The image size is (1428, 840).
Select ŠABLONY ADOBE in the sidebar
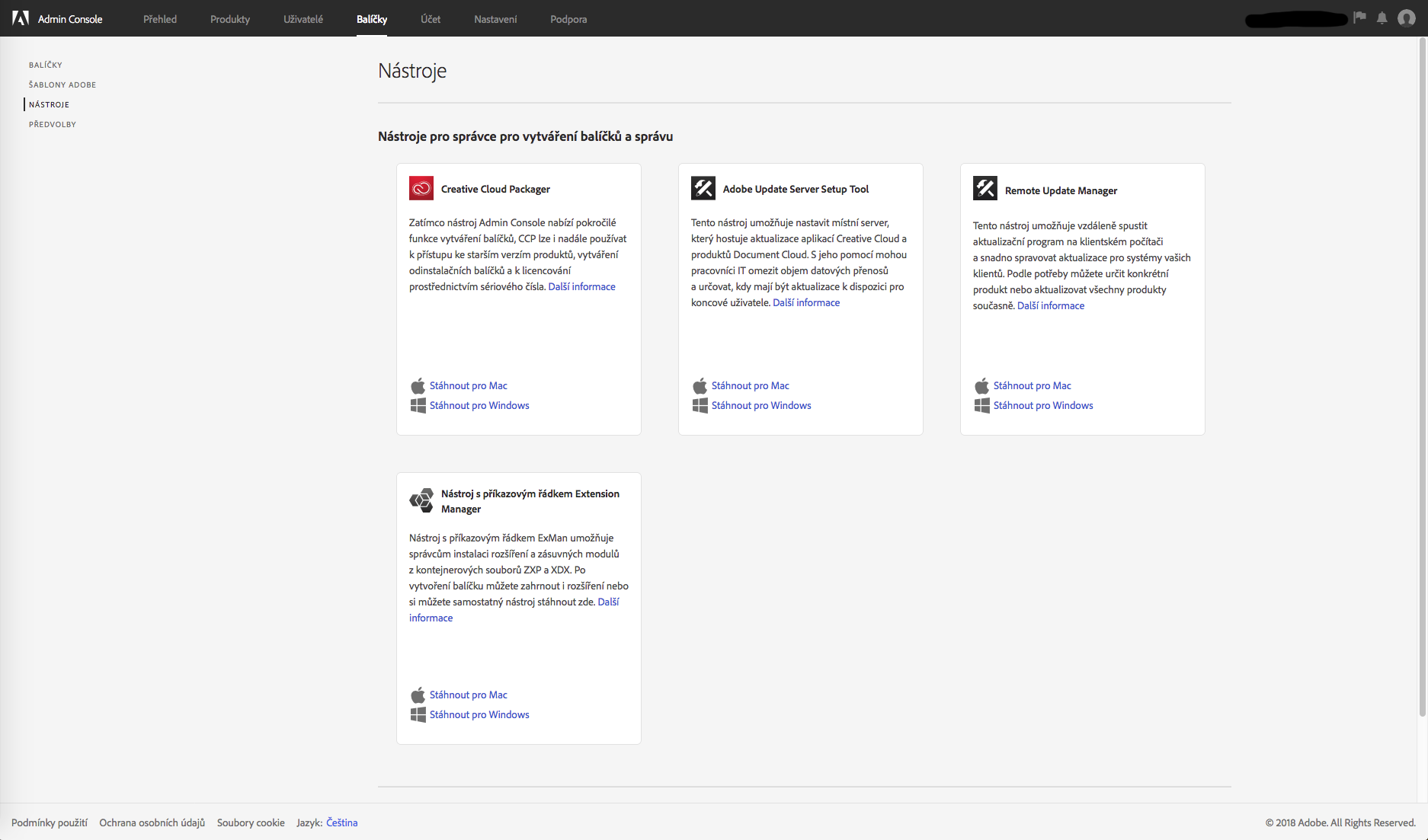point(62,85)
